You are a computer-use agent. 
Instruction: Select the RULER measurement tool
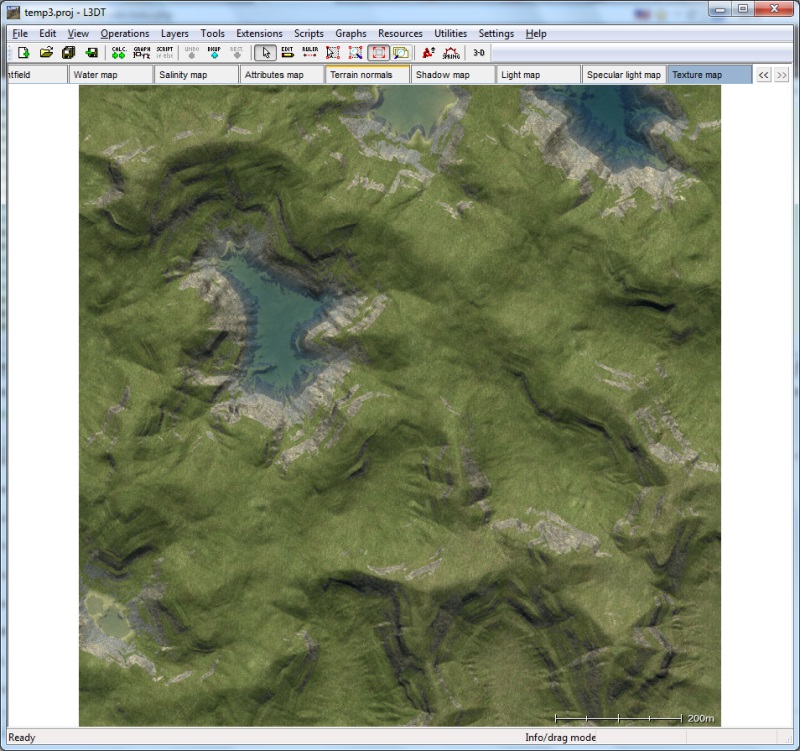pos(310,53)
